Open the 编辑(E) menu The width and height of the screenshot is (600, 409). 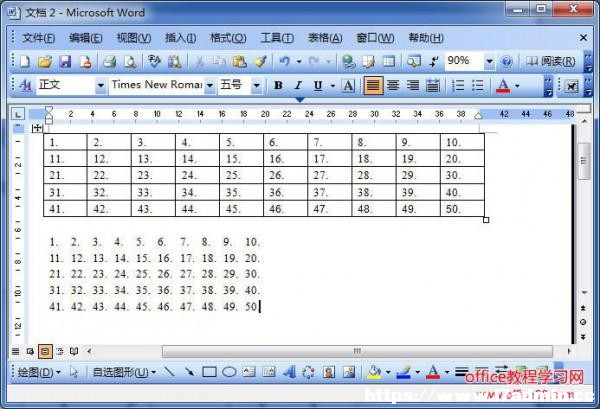coord(86,38)
